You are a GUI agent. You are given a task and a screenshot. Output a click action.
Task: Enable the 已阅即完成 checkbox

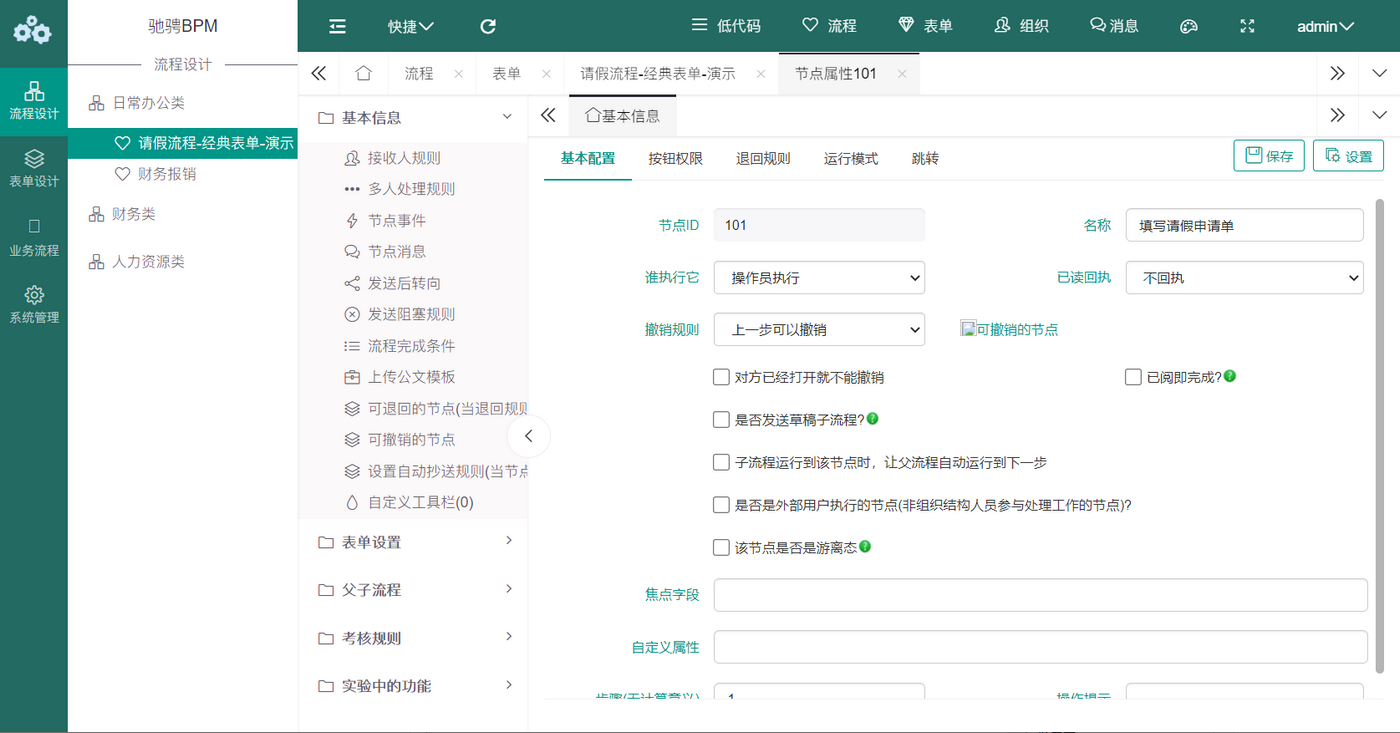pyautogui.click(x=1133, y=377)
